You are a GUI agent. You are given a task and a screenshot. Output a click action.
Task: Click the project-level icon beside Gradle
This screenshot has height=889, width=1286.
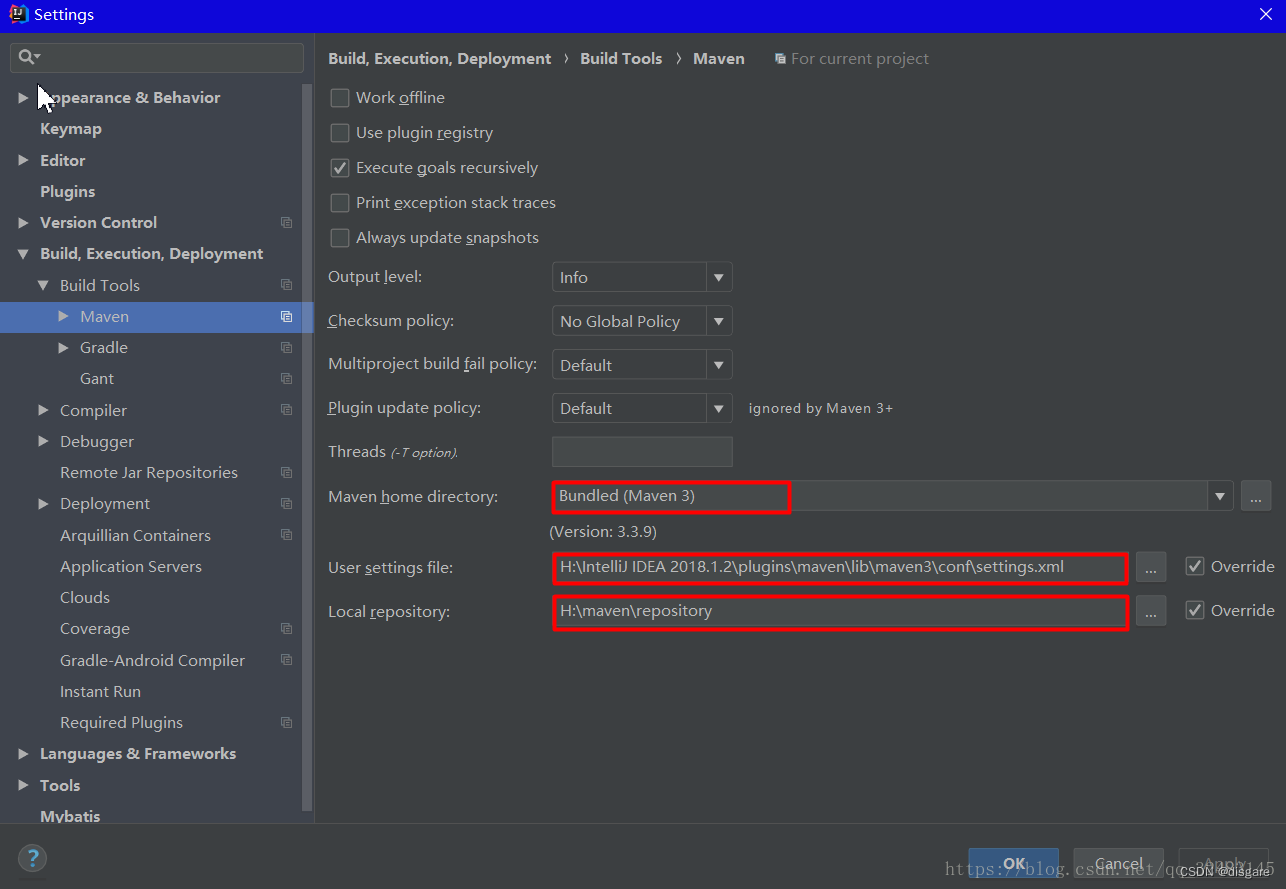[287, 348]
